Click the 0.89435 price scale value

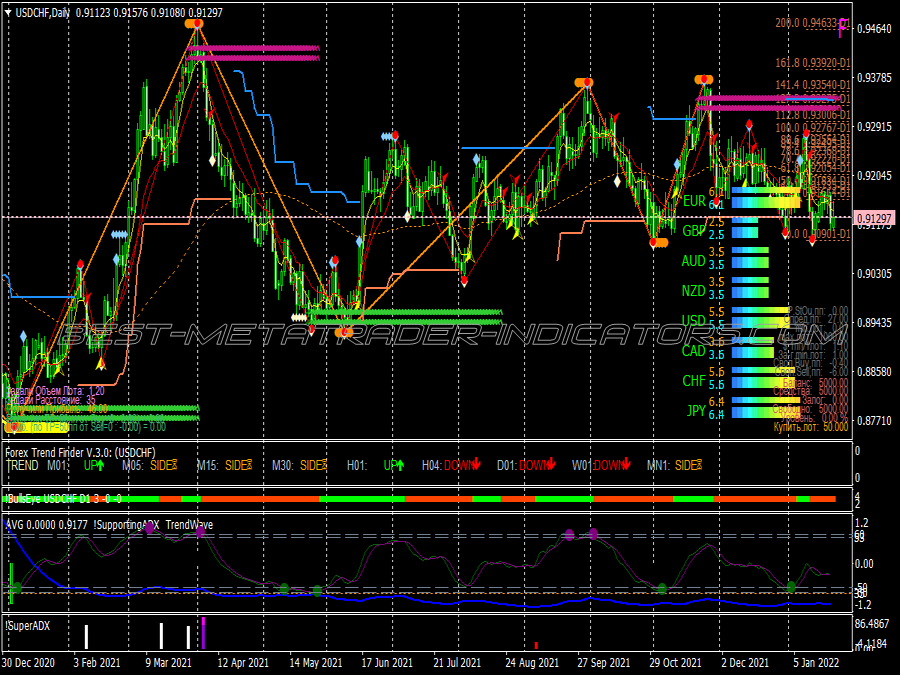[875, 323]
